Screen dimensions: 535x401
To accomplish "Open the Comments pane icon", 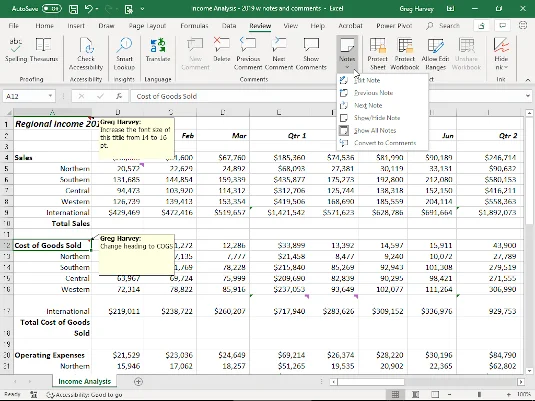I will (503, 26).
